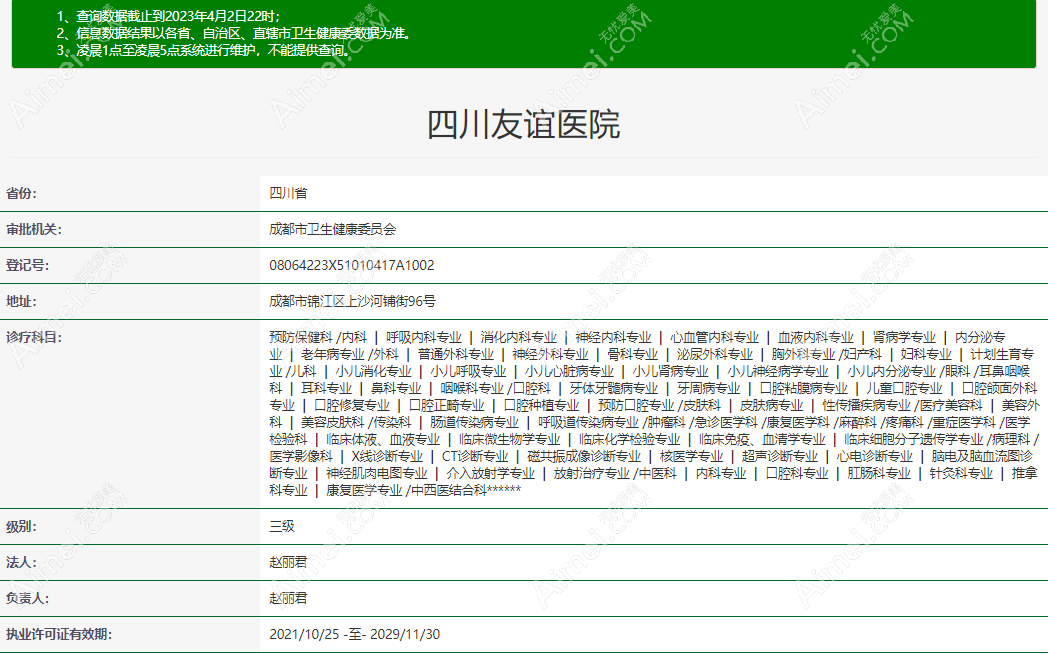Image resolution: width=1048 pixels, height=653 pixels.
Task: Click the 负责人 label
Action: [27, 599]
